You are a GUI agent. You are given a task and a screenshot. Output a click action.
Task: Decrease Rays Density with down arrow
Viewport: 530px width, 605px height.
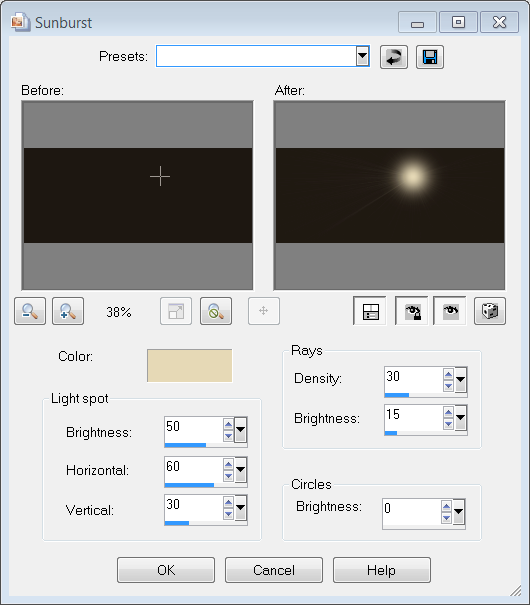tap(448, 386)
